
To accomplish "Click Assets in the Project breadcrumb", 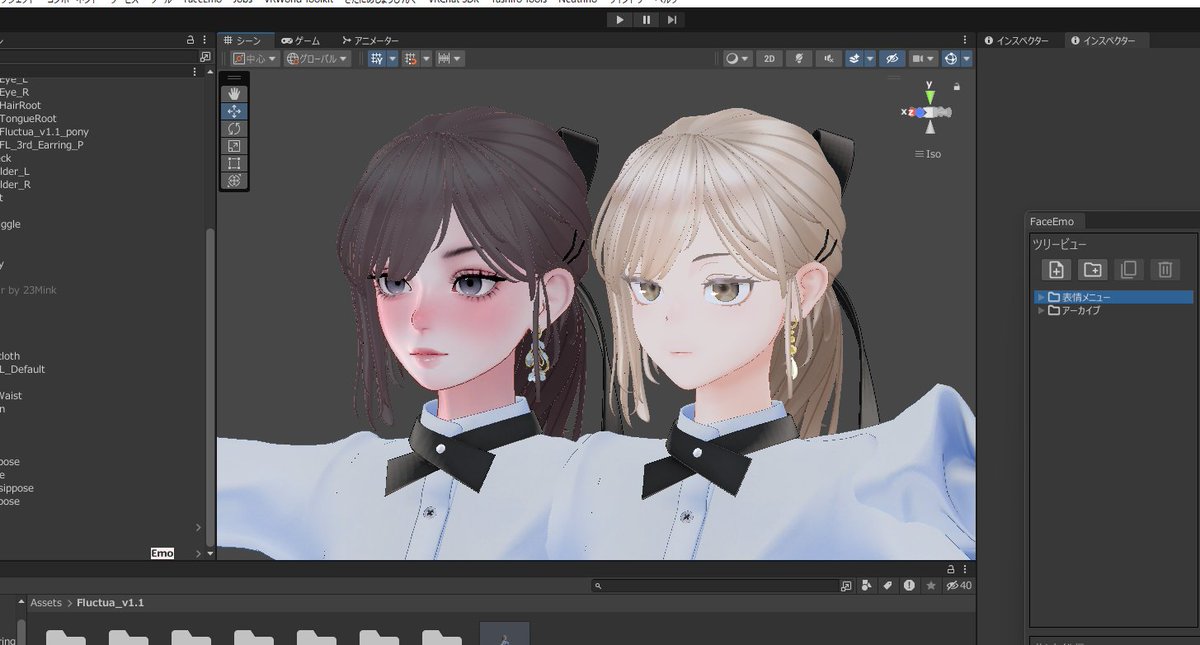I will 46,603.
